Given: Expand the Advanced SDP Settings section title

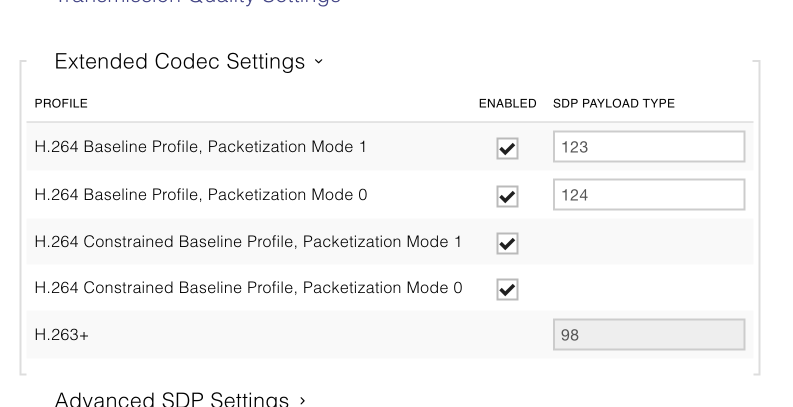Looking at the screenshot, I should pos(171,400).
